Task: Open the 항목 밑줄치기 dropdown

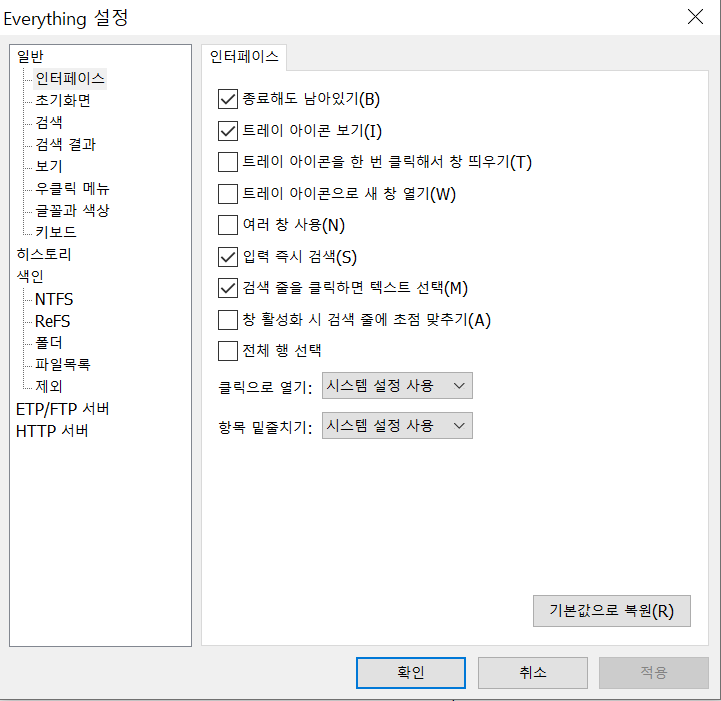Action: click(x=397, y=426)
